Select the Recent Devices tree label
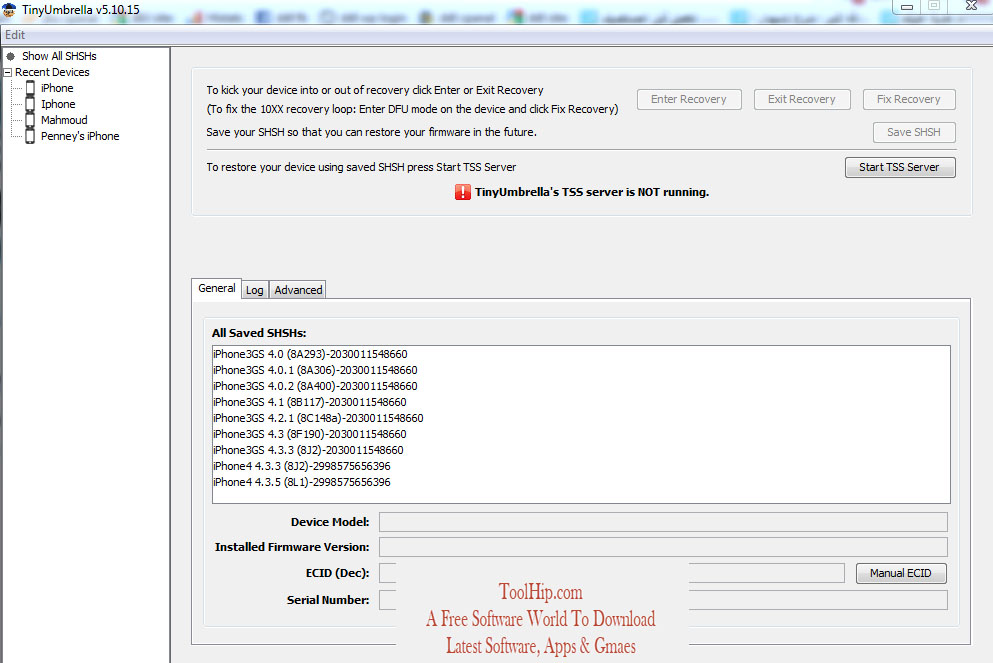Screen dimensions: 993x663 coord(53,72)
